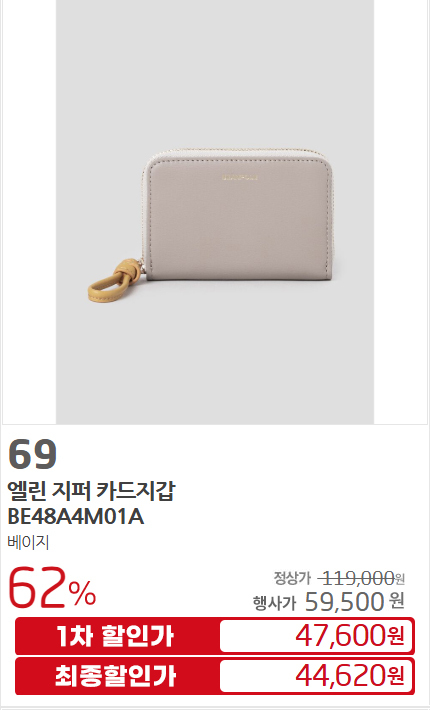The image size is (430, 710).
Task: Click model code BE48A4M01A
Action: (76, 517)
